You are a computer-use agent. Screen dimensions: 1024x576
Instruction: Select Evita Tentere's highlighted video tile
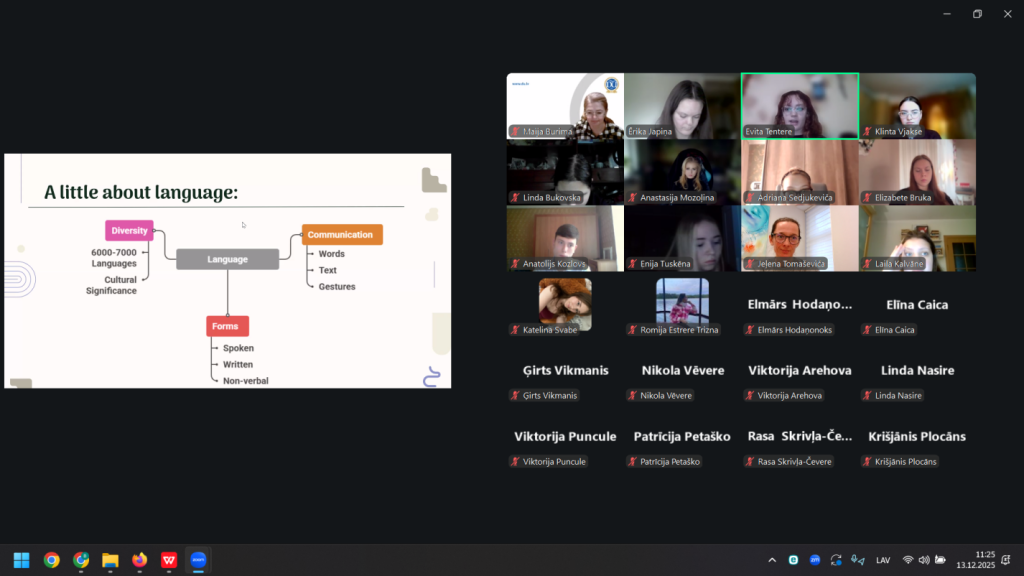click(799, 105)
